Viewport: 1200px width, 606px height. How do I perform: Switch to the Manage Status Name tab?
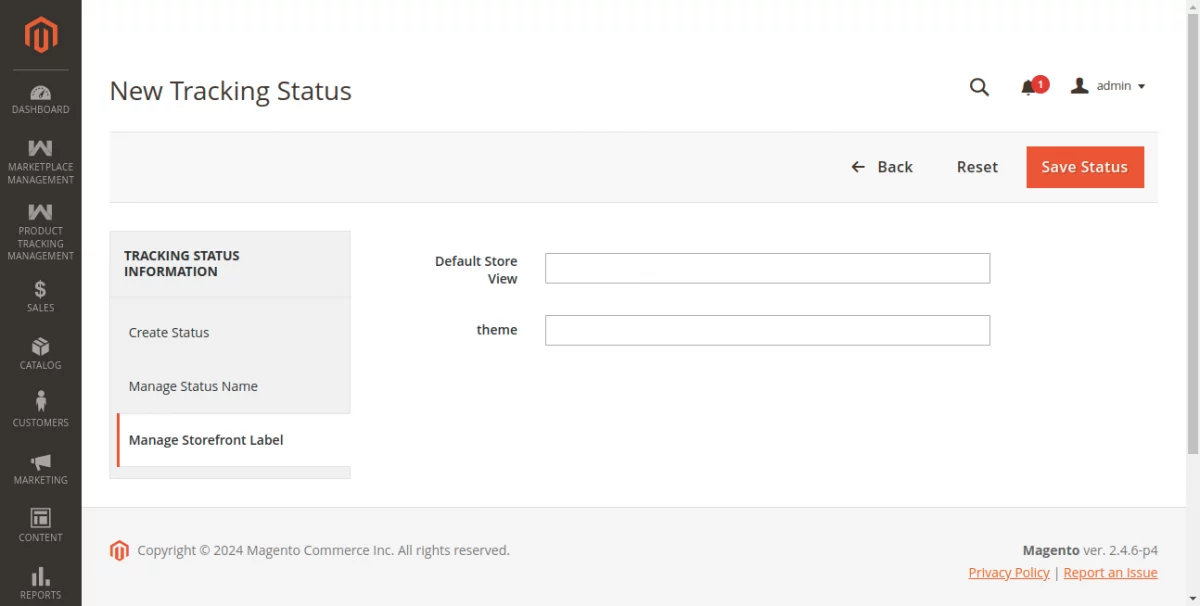pos(193,386)
